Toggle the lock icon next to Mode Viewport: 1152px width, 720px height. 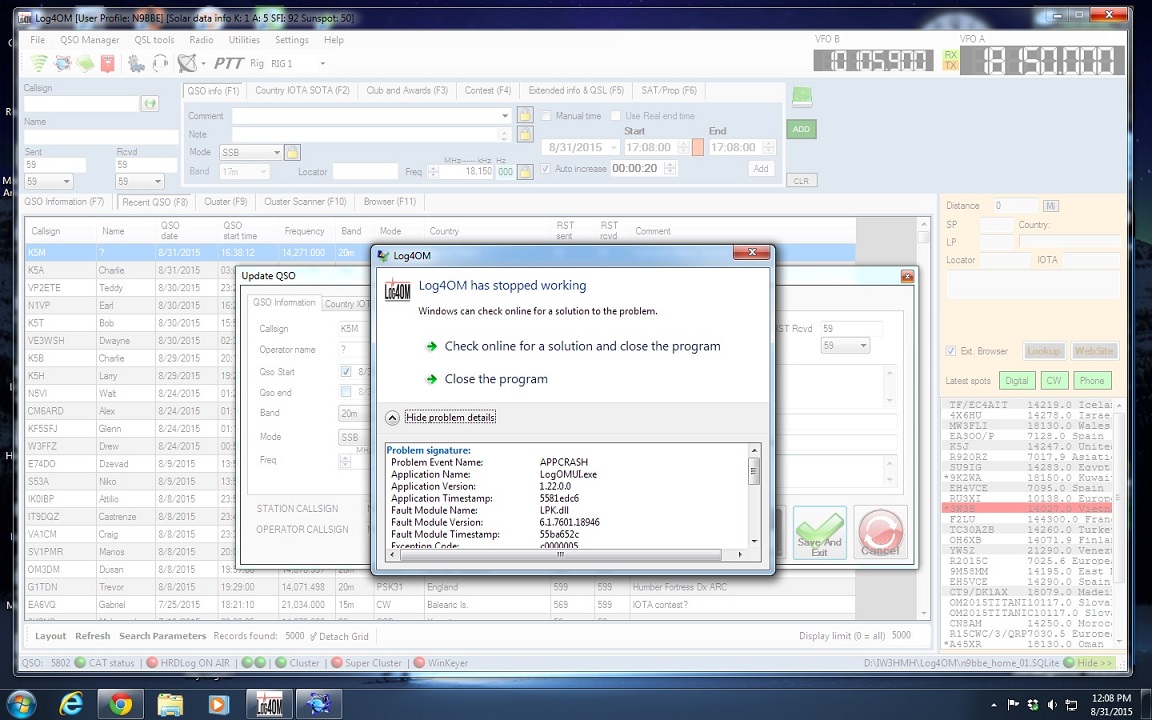click(x=292, y=152)
